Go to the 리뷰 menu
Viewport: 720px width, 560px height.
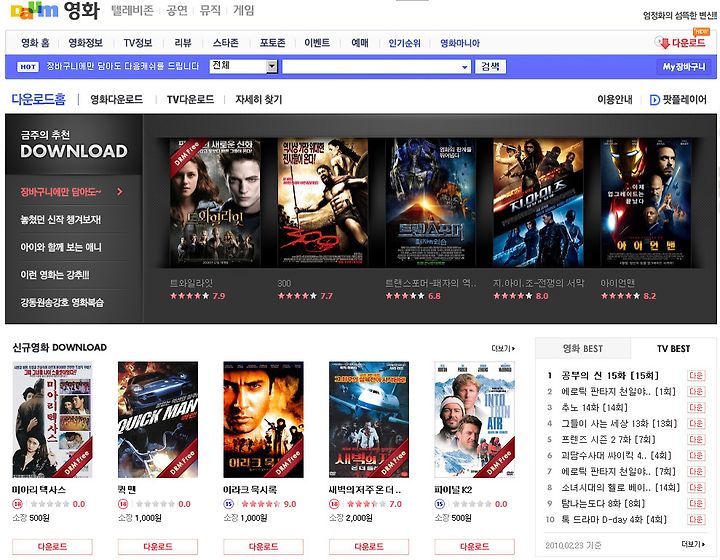183,43
